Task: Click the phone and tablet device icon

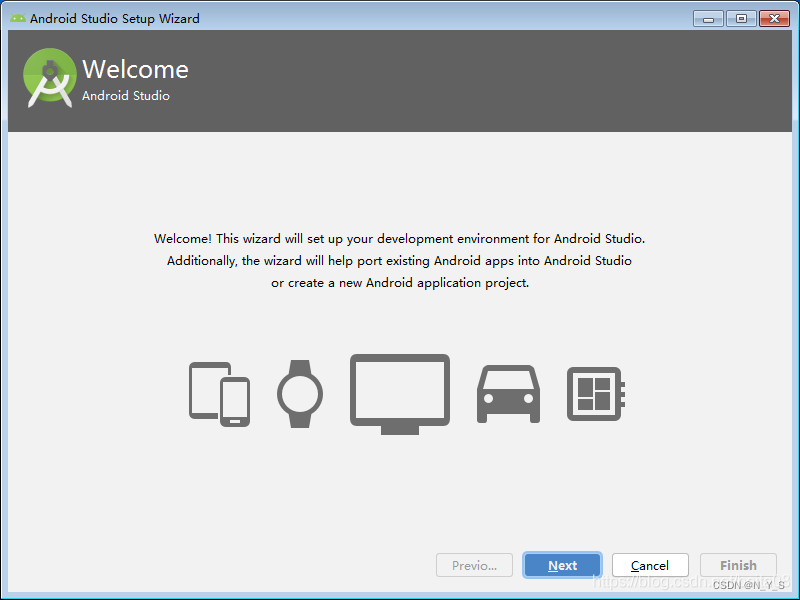Action: pyautogui.click(x=219, y=394)
